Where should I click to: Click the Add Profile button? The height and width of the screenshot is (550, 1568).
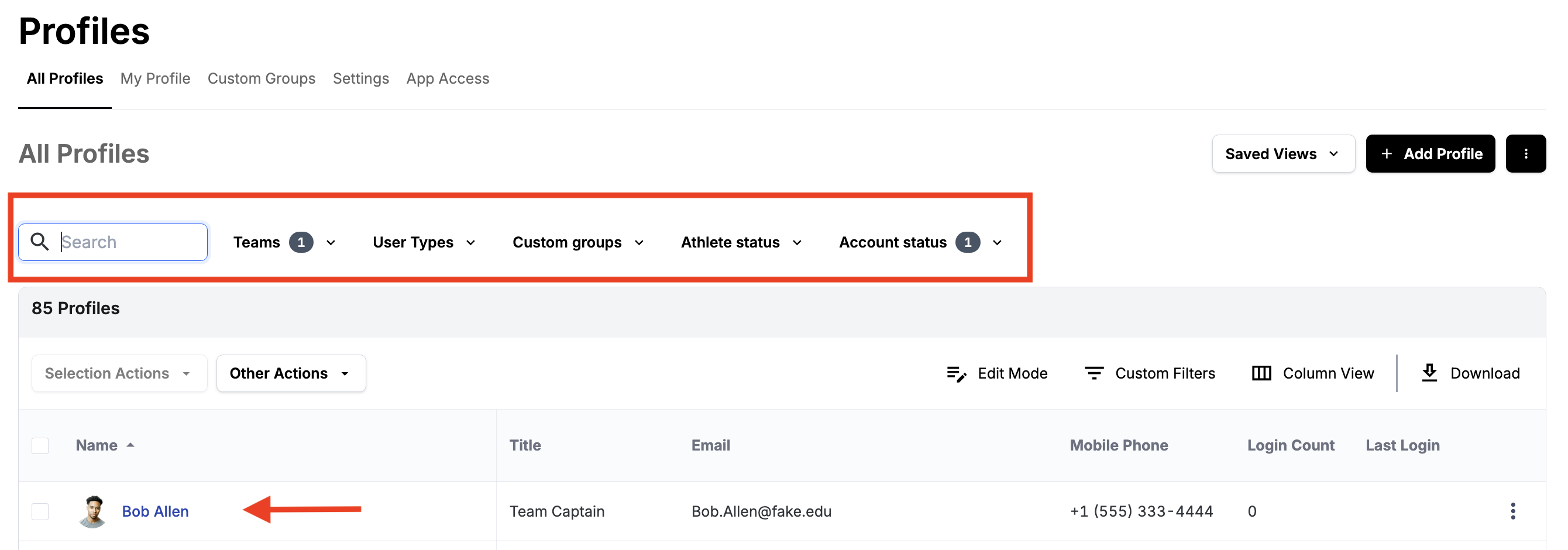click(1431, 153)
